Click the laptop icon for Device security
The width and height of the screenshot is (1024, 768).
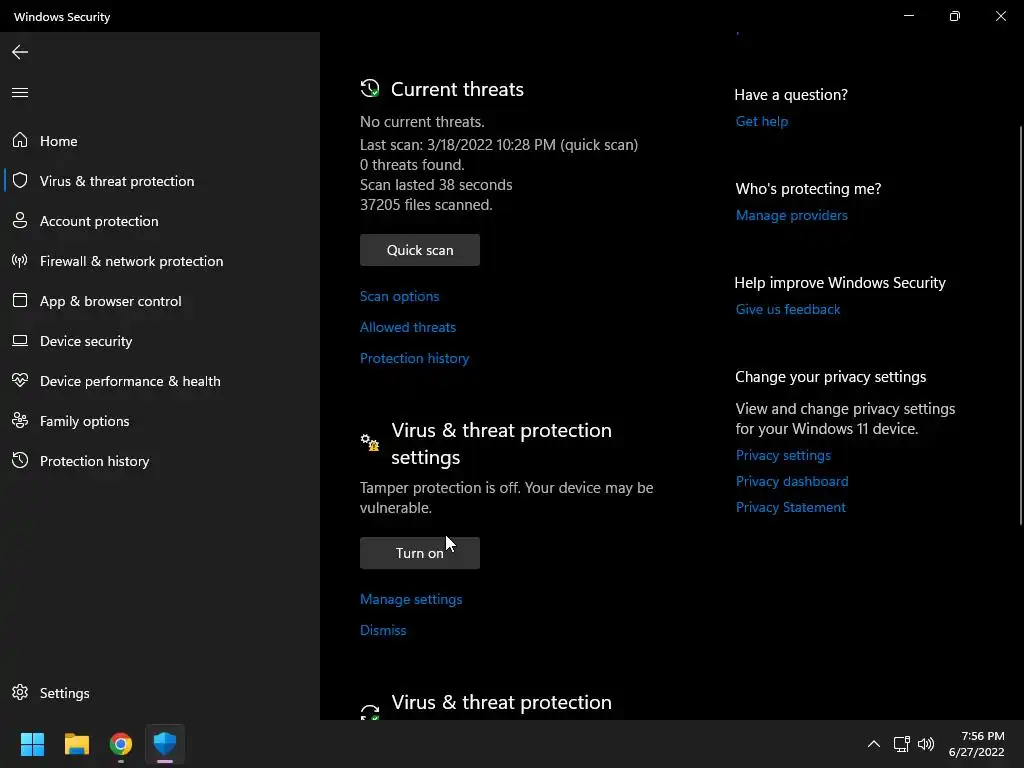(20, 340)
